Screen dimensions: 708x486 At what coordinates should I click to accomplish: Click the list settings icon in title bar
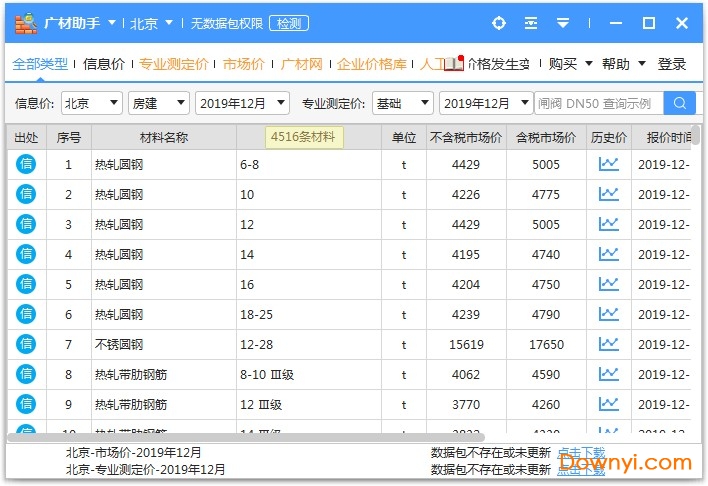531,23
